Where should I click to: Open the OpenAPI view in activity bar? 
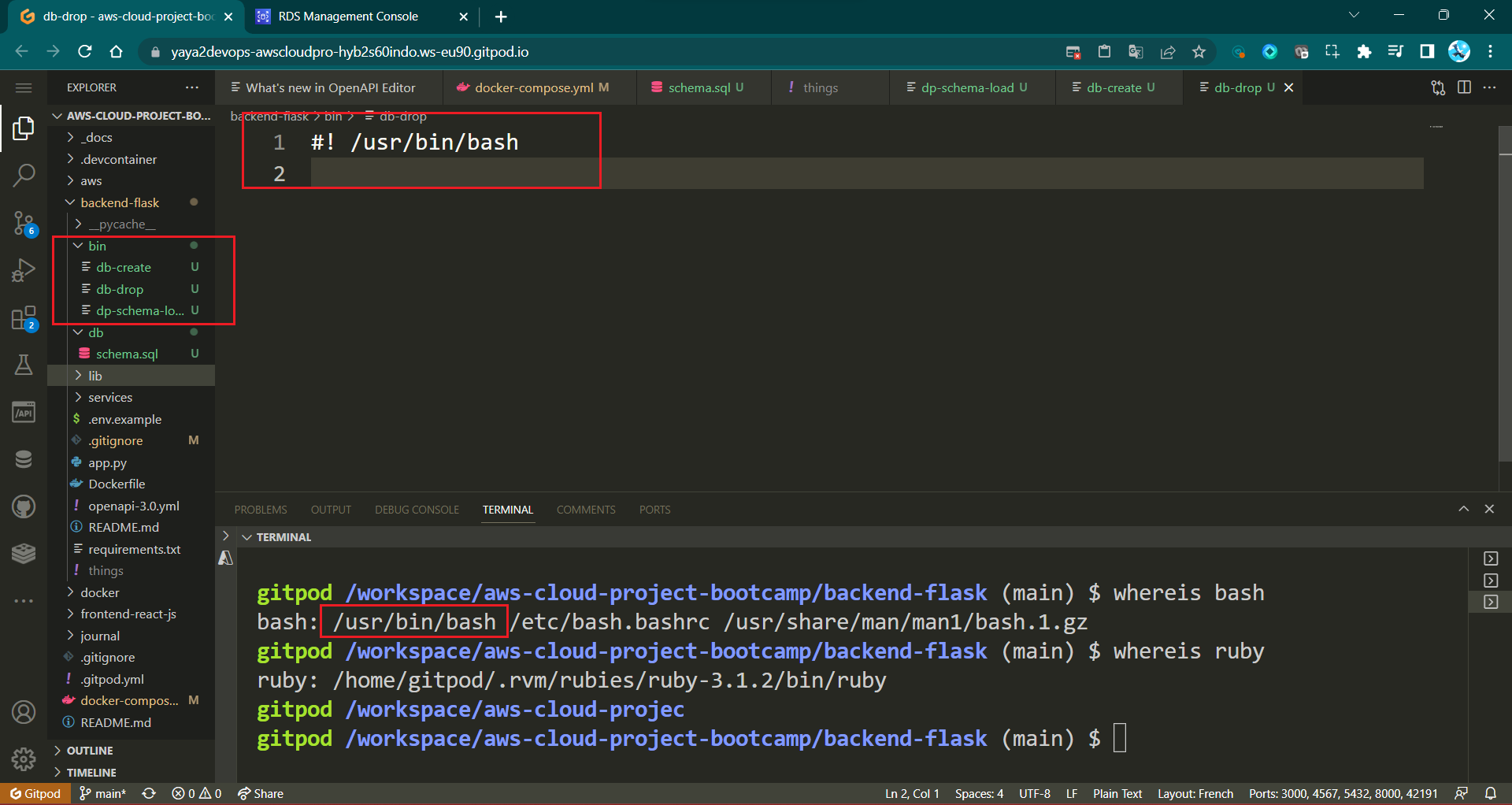point(24,413)
